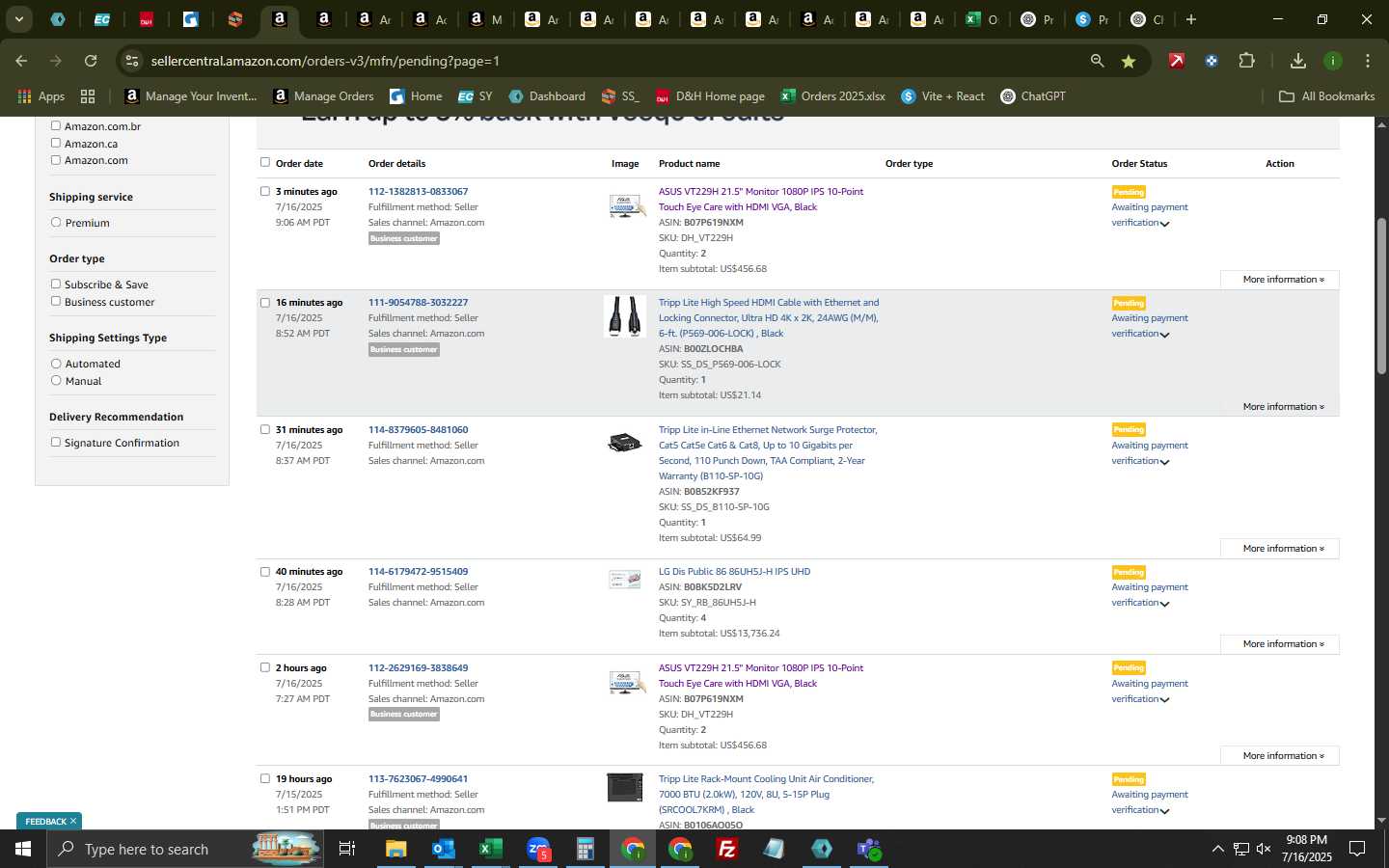This screenshot has height=868, width=1389.
Task: Open Outlook from taskbar
Action: tap(444, 849)
